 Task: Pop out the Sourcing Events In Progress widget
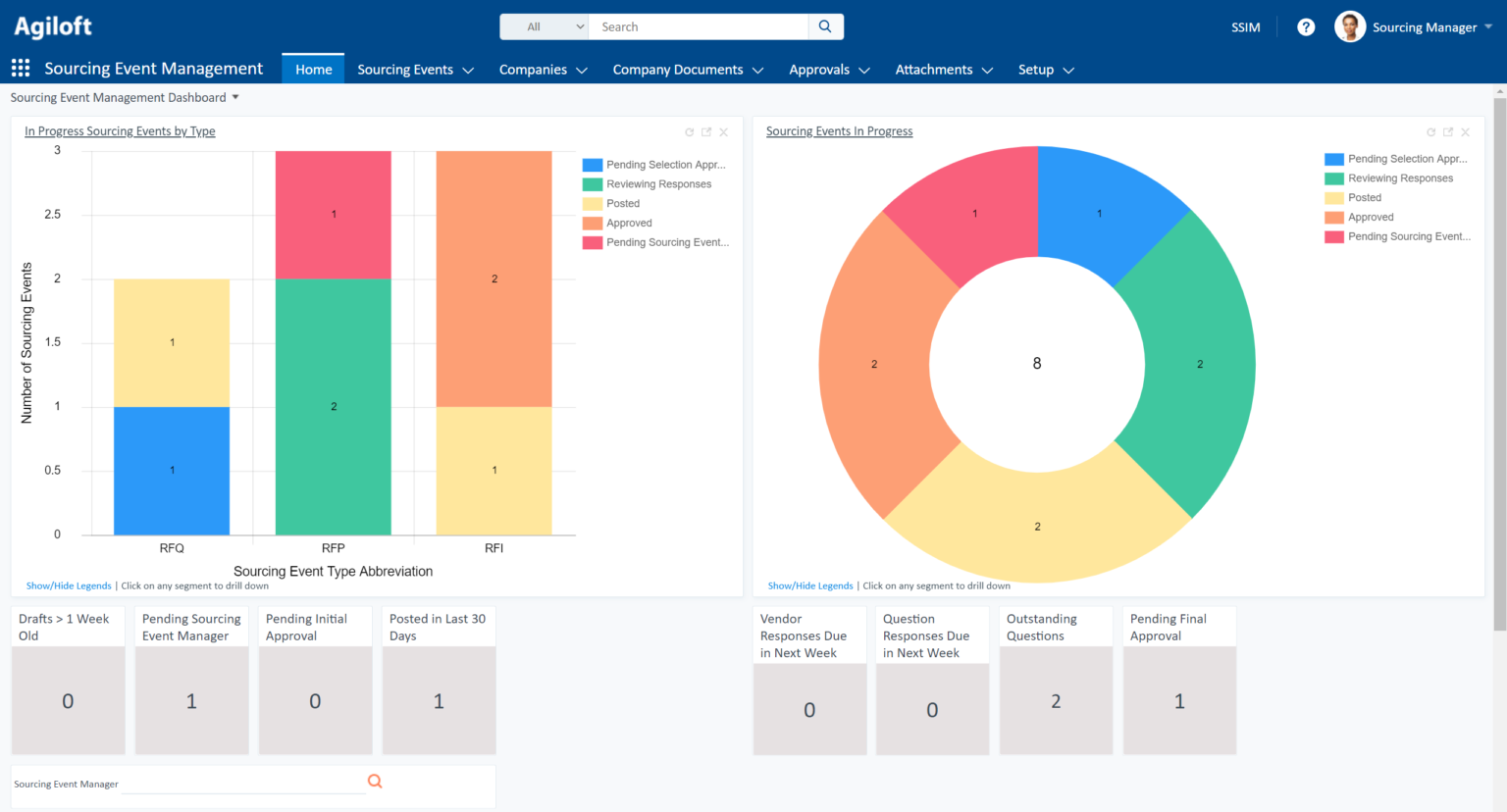point(1448,131)
